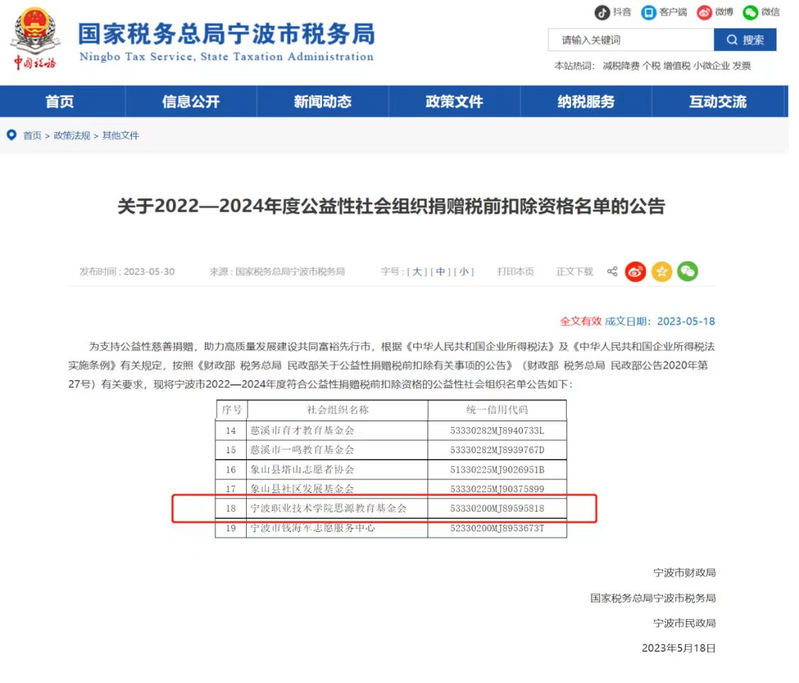The width and height of the screenshot is (799, 683).
Task: Open the 信息公开 navigation menu
Action: tap(192, 102)
